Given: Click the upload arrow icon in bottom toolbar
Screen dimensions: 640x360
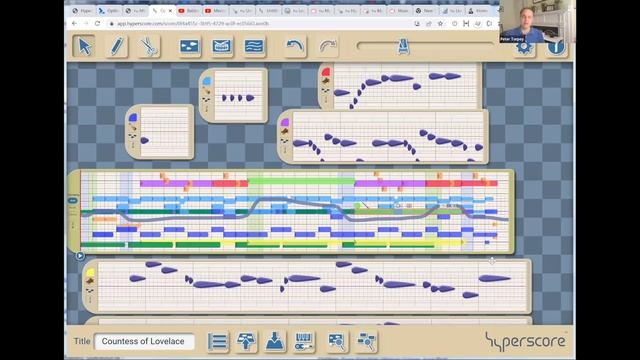Looking at the screenshot, I should click(x=246, y=341).
